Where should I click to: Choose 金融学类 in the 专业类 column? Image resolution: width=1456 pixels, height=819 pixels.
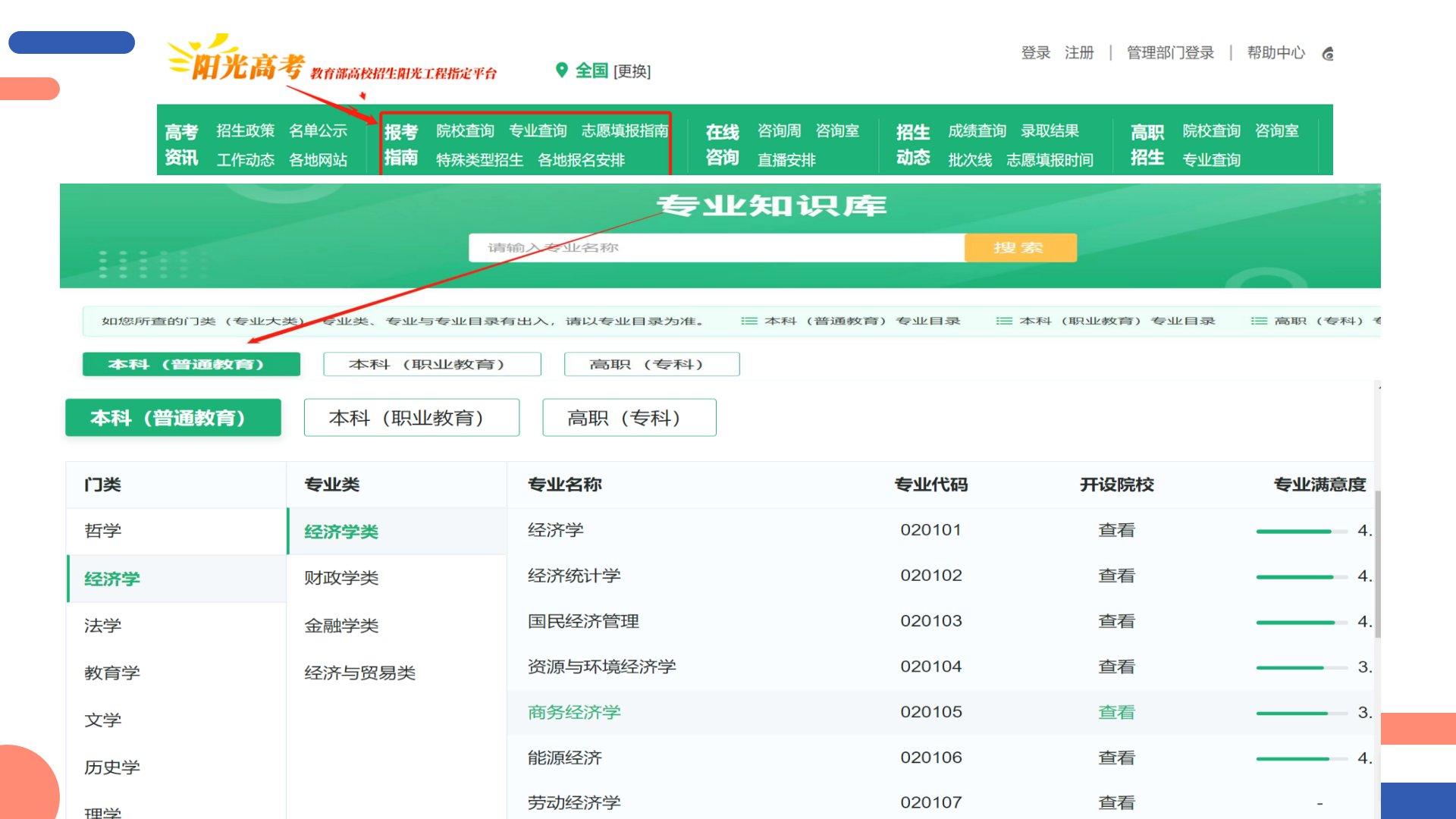341,626
